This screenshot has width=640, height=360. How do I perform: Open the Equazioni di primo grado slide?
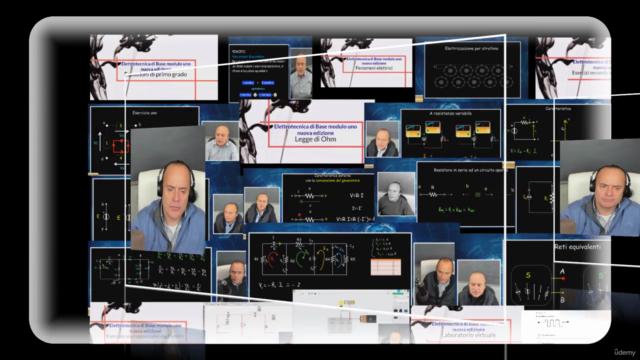[154, 67]
